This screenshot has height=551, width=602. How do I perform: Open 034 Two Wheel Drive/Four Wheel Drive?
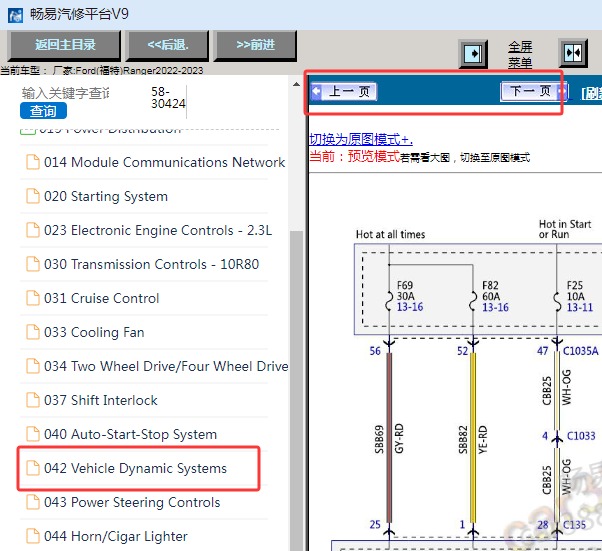click(x=166, y=366)
